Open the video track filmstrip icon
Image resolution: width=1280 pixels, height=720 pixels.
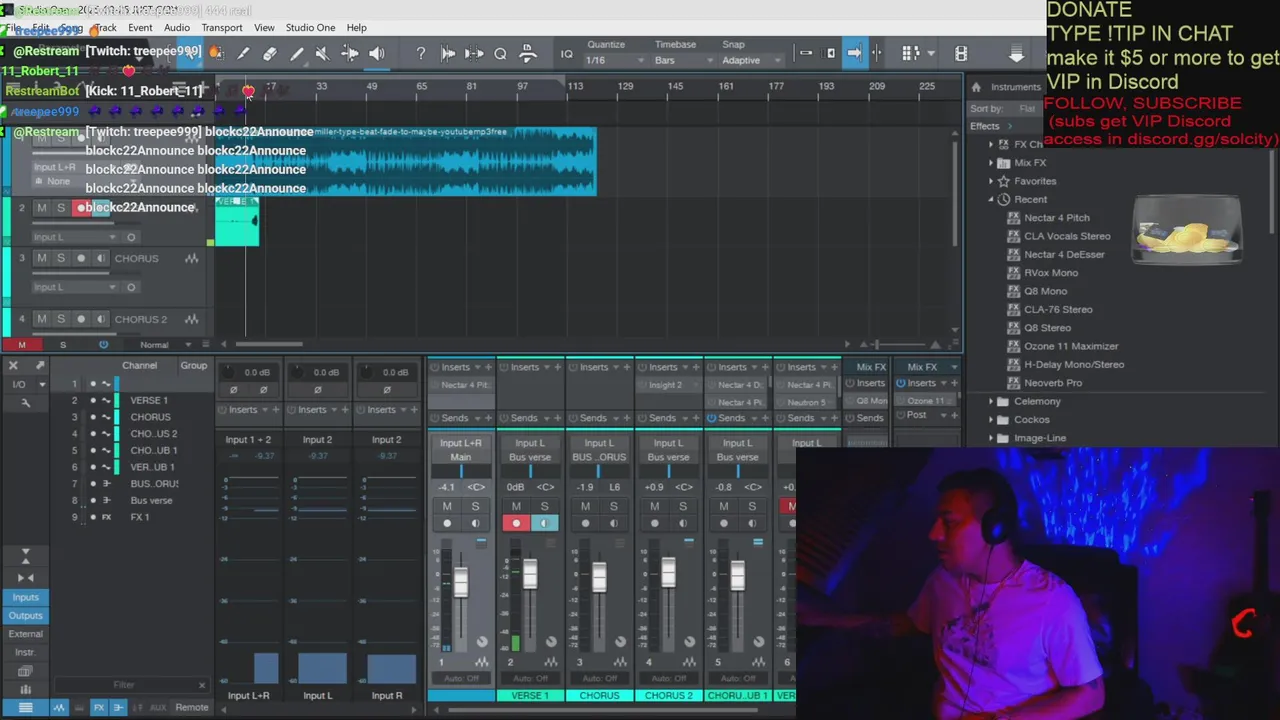point(961,53)
